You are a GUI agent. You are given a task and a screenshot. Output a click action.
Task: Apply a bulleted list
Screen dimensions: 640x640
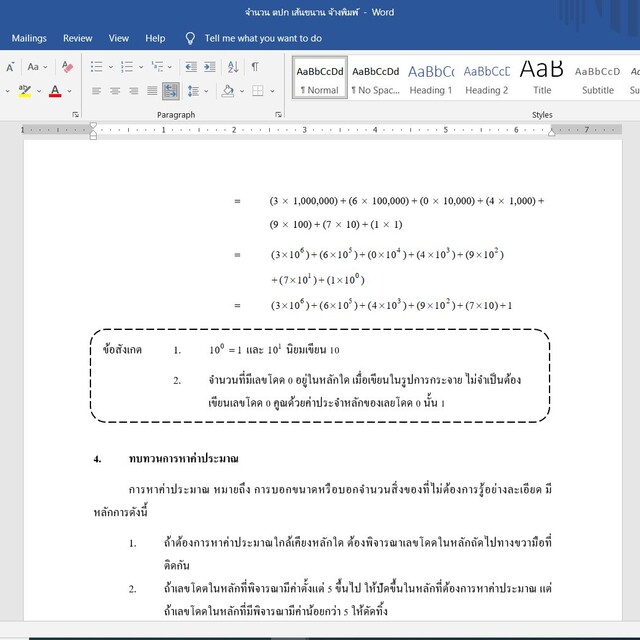click(x=97, y=67)
